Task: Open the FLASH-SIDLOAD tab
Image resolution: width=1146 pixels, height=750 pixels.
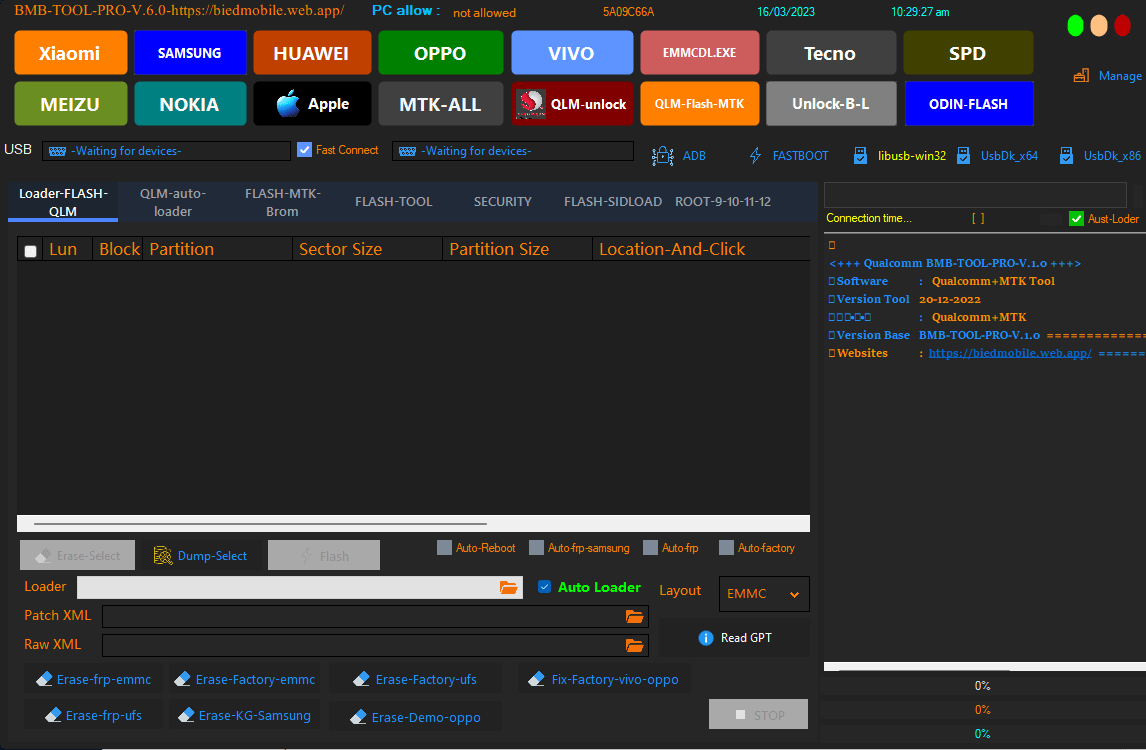Action: [612, 201]
